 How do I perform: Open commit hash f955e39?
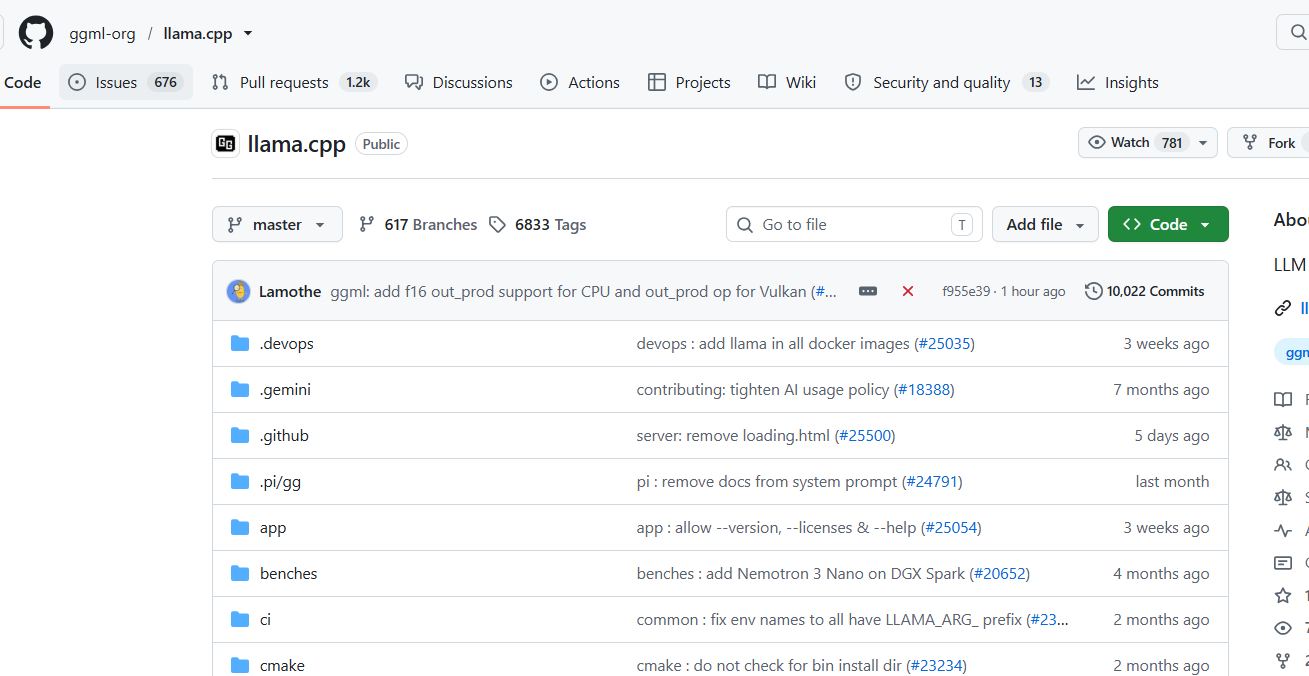tap(966, 291)
